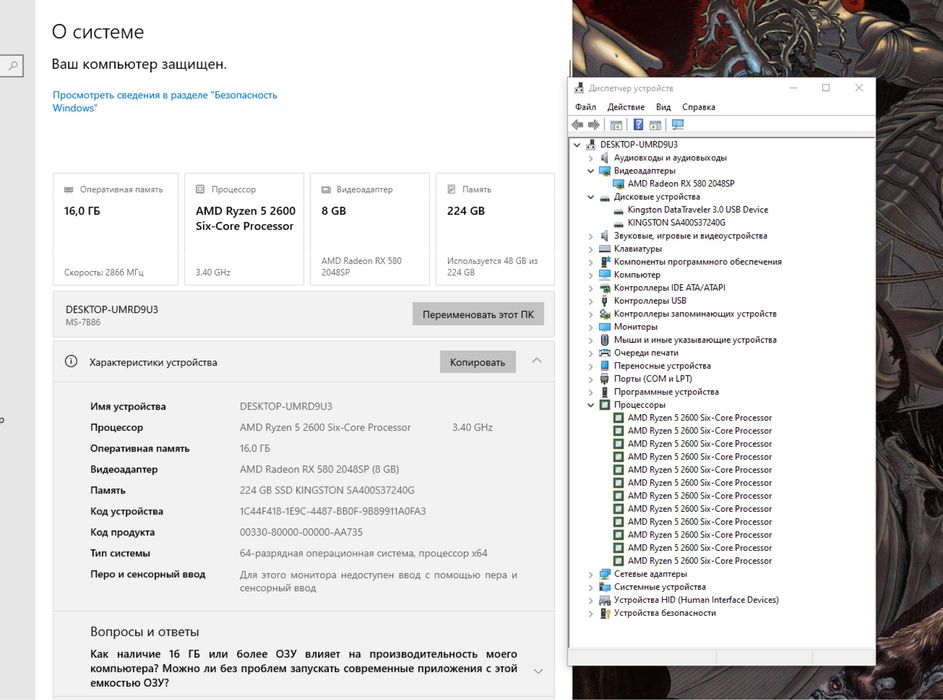Open the Файл menu
The height and width of the screenshot is (700, 943).
585,107
